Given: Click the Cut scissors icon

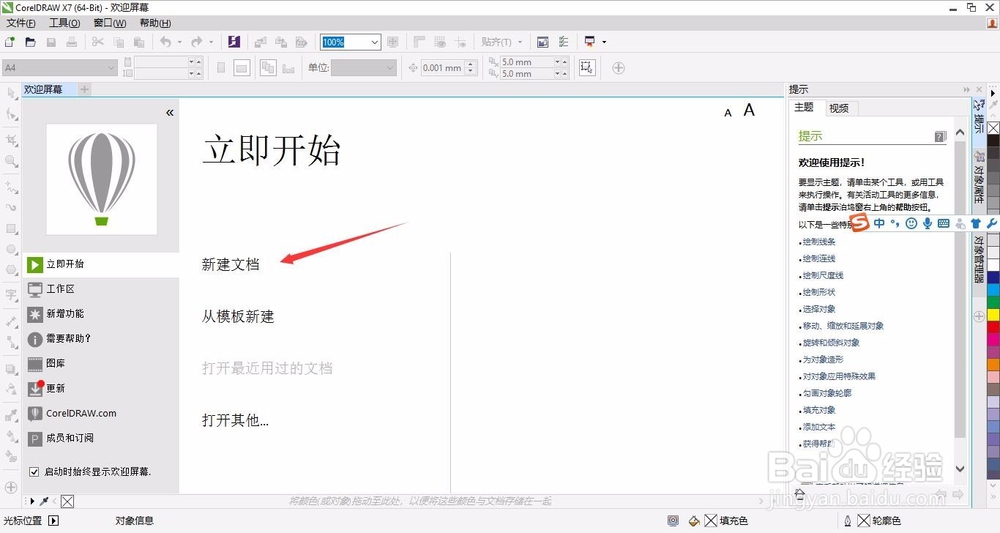Looking at the screenshot, I should click(x=98, y=42).
